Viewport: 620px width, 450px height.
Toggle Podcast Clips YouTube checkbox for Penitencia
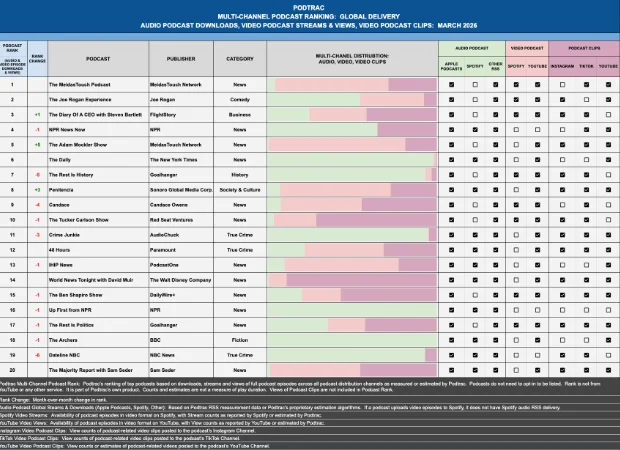pyautogui.click(x=609, y=190)
